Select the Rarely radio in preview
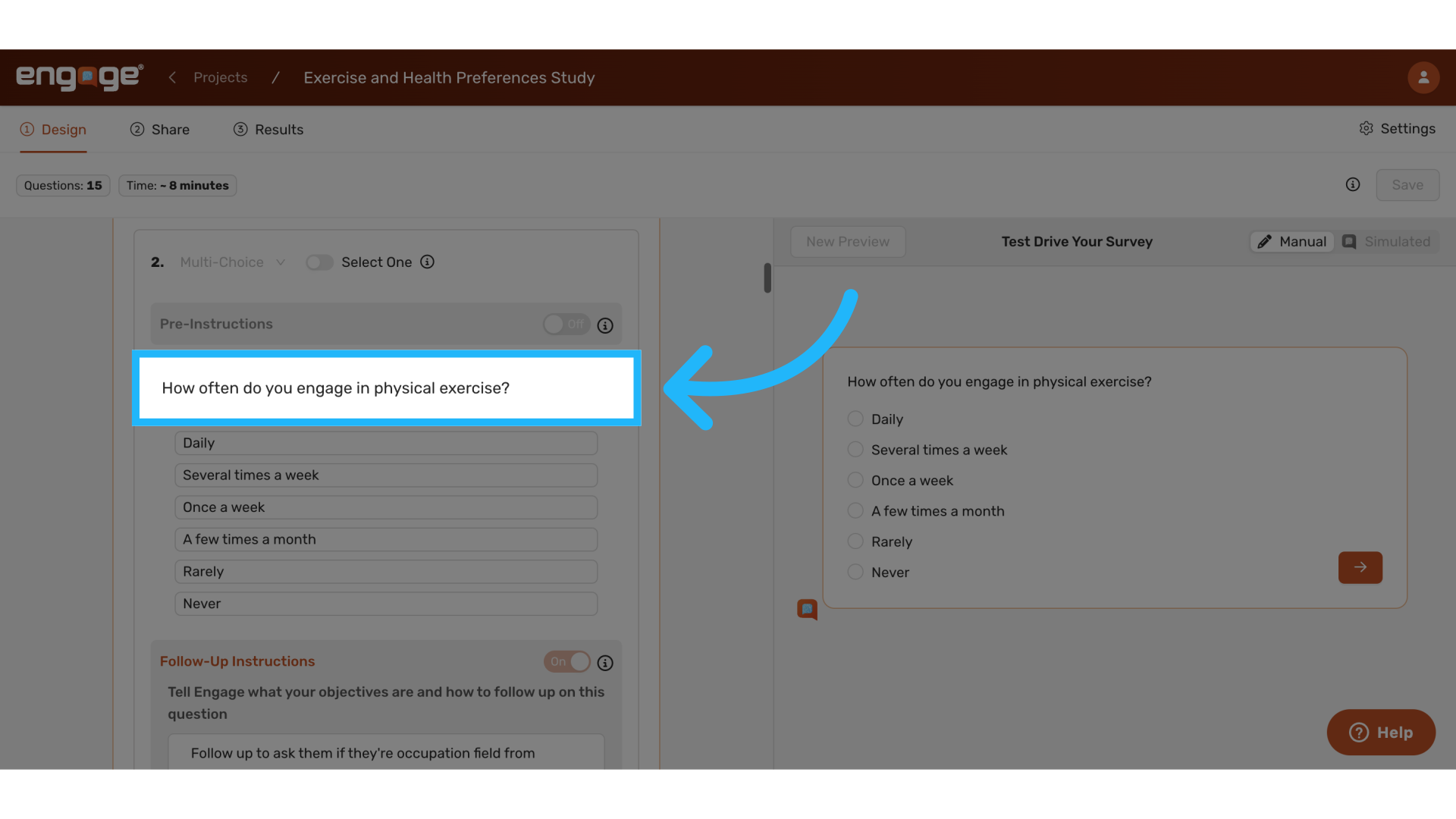The image size is (1456, 819). point(855,541)
